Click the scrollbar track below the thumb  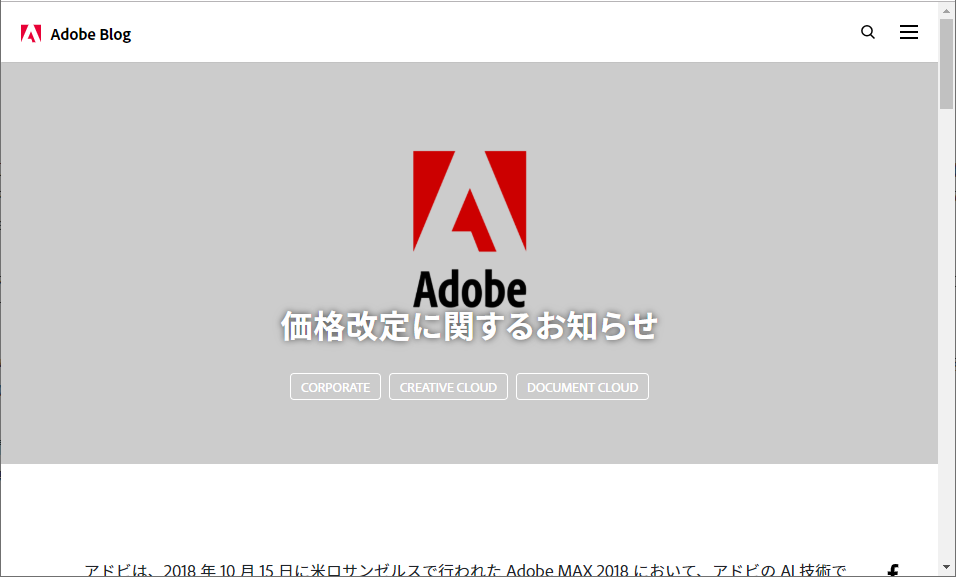(x=944, y=330)
